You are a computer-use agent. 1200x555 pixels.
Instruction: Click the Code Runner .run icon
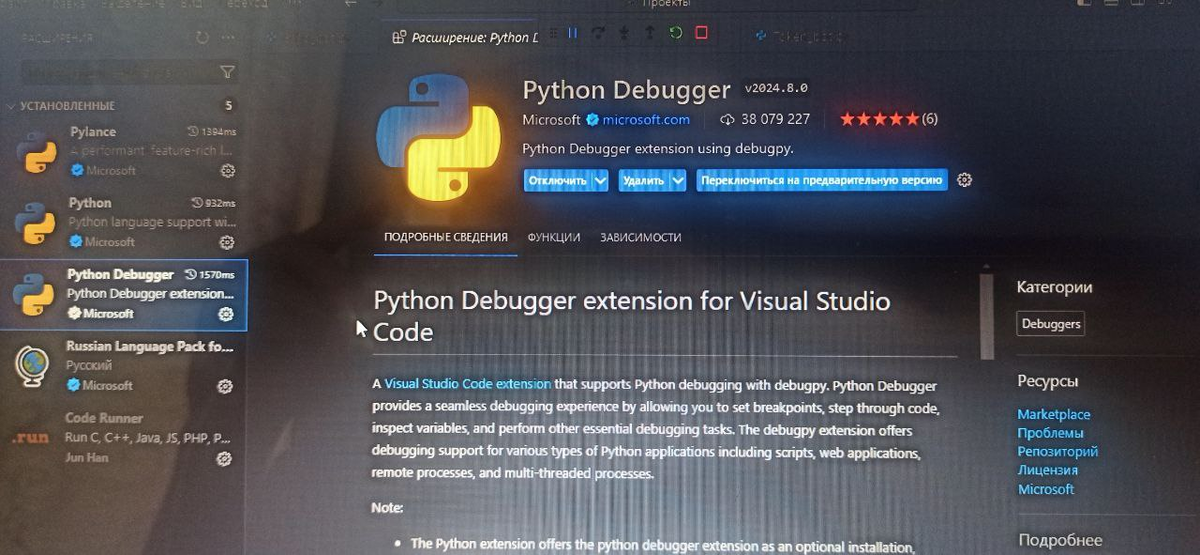click(30, 438)
